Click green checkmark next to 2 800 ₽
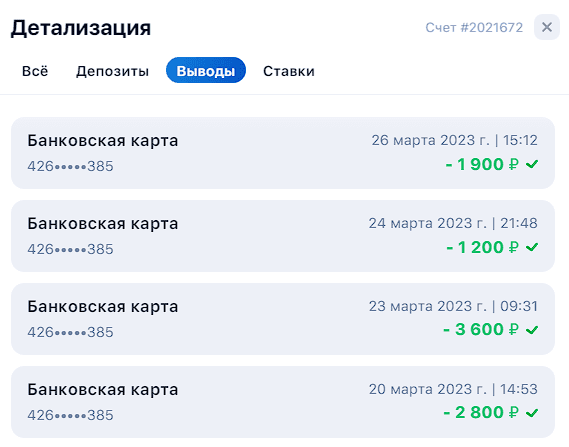This screenshot has width=569, height=447. click(532, 413)
